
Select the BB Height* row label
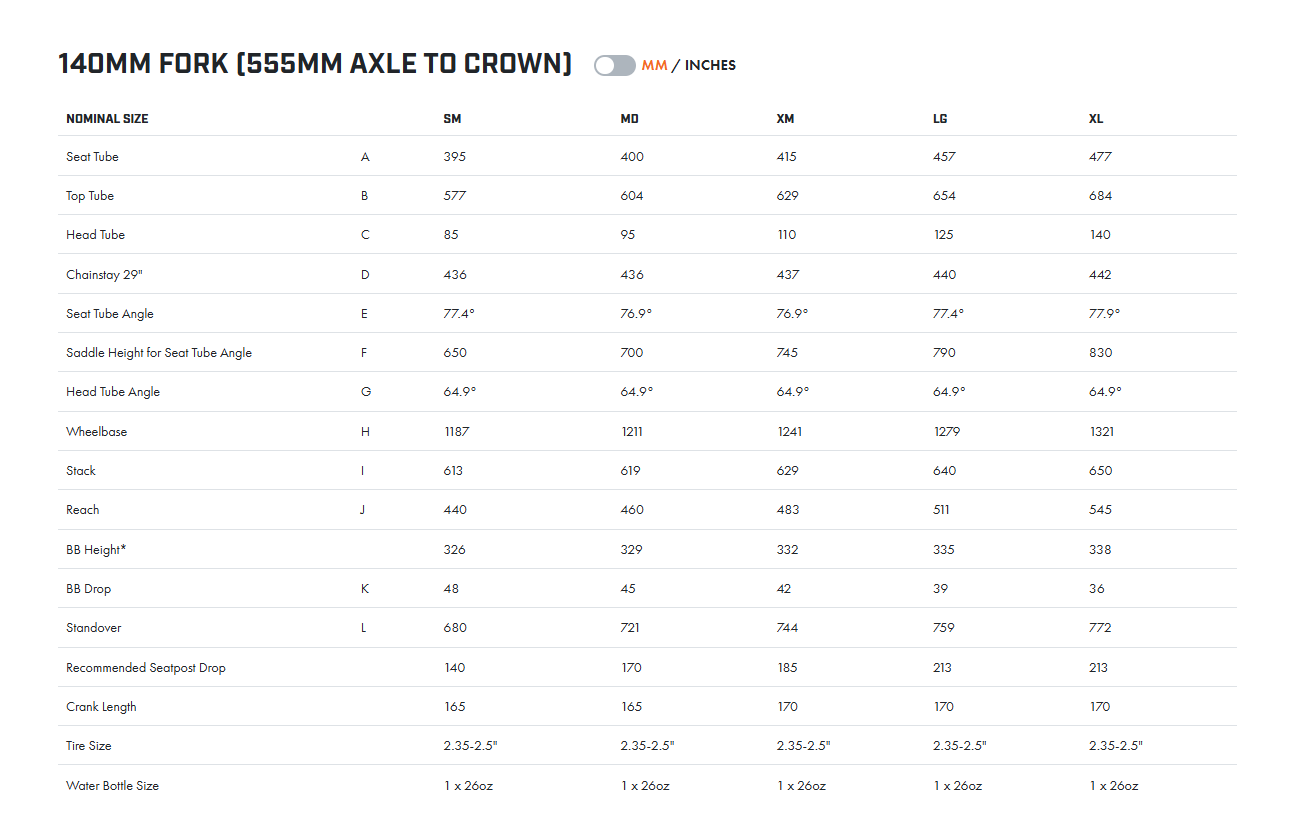(96, 549)
